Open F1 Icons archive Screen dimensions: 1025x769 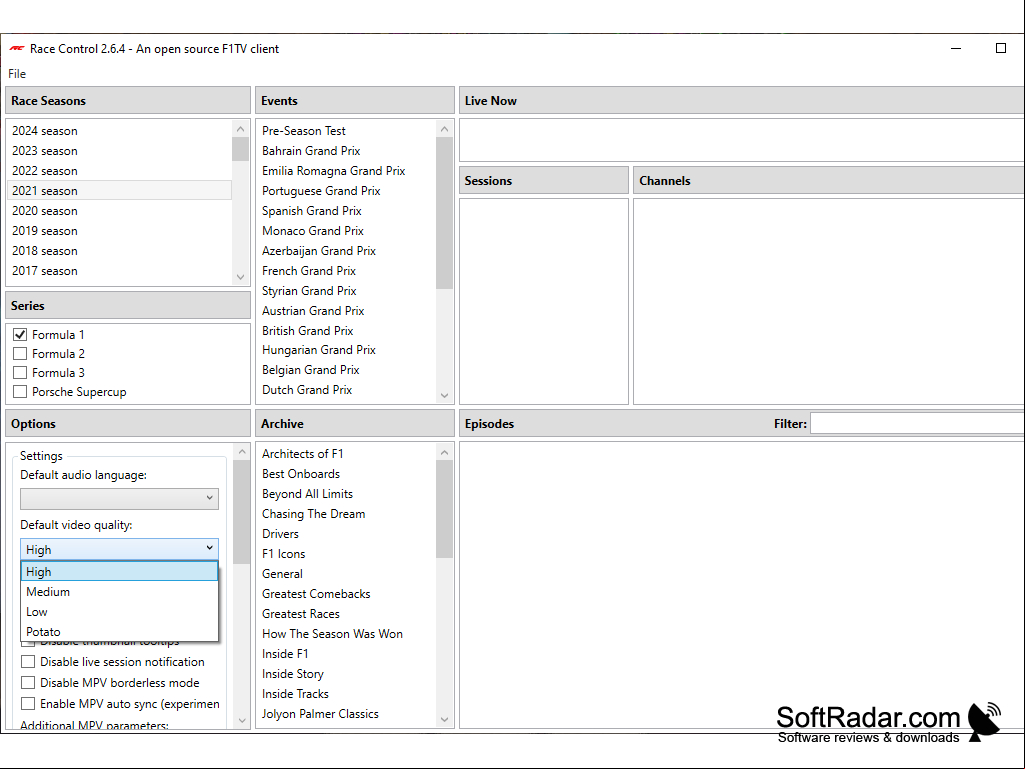coord(346,554)
